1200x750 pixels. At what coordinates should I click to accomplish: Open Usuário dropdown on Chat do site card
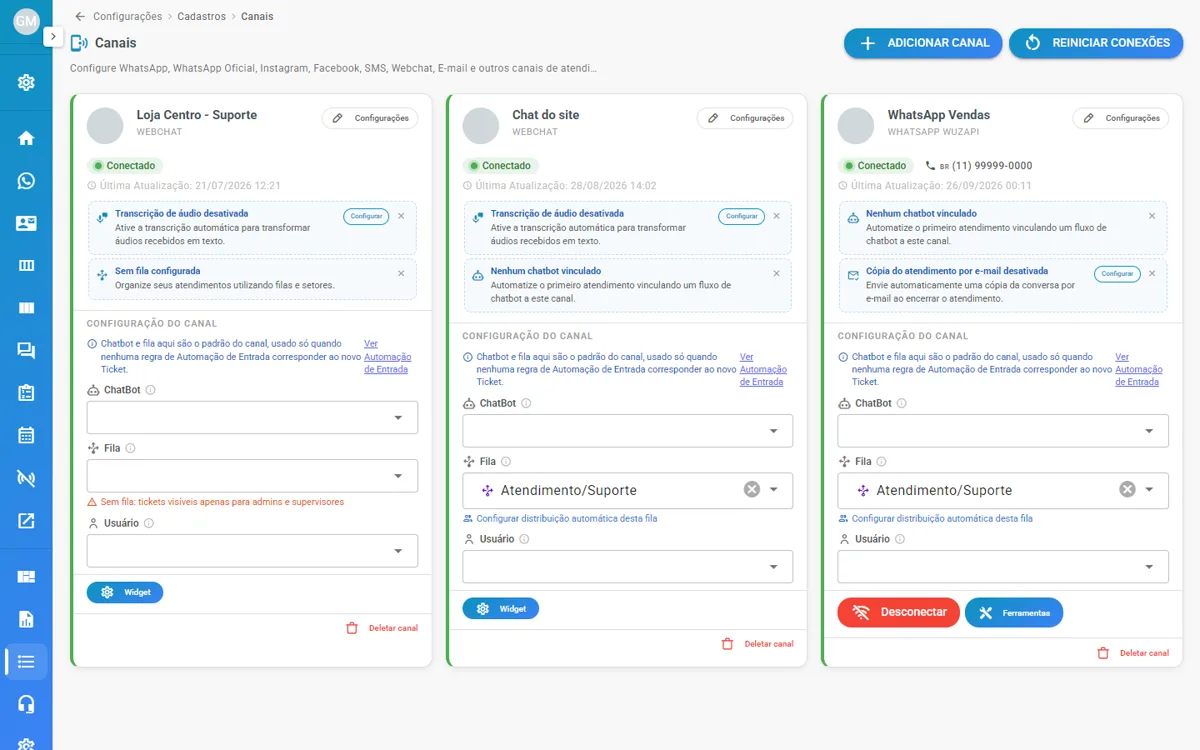(627, 566)
